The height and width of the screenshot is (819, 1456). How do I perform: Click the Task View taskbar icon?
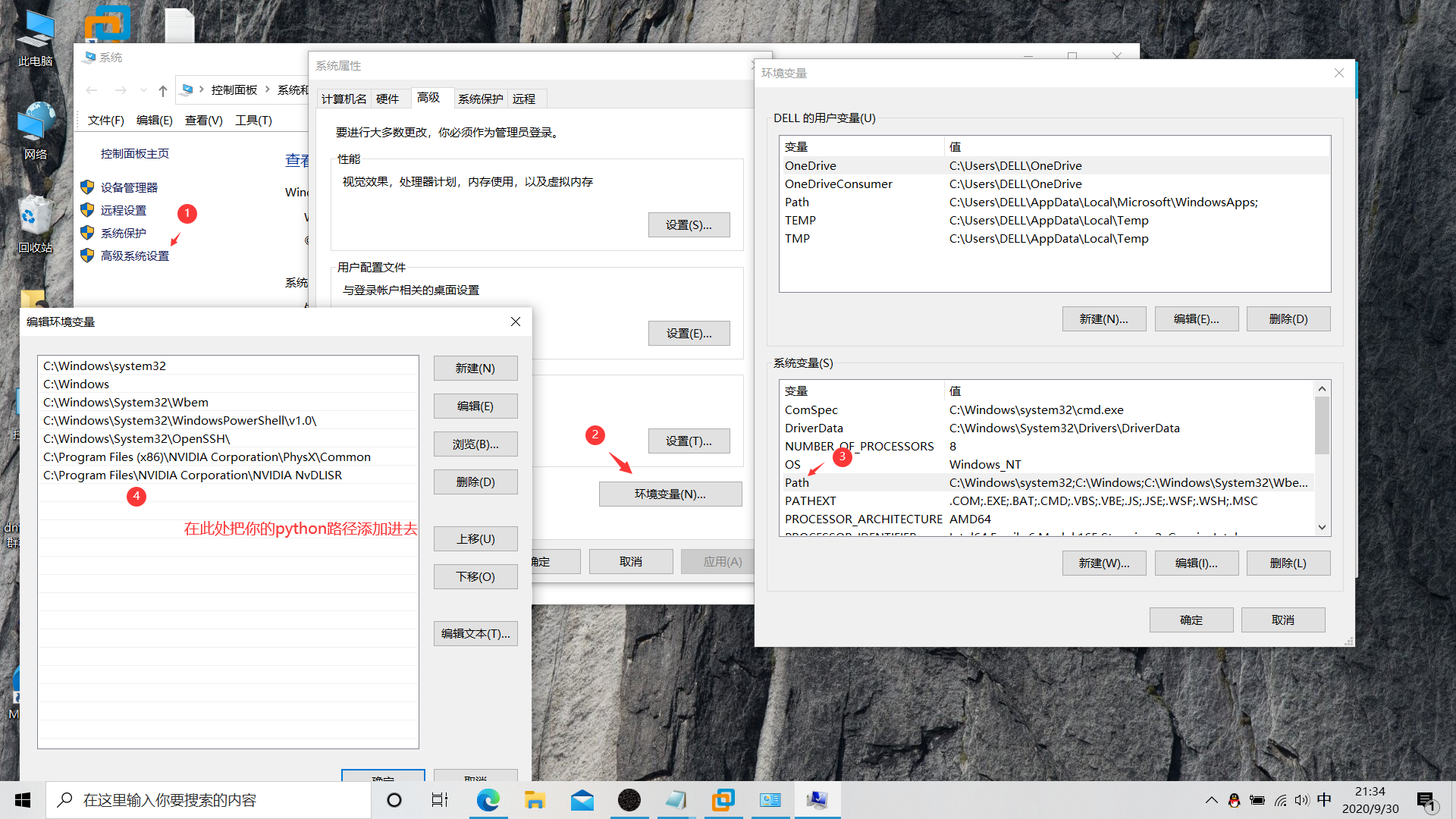point(440,800)
